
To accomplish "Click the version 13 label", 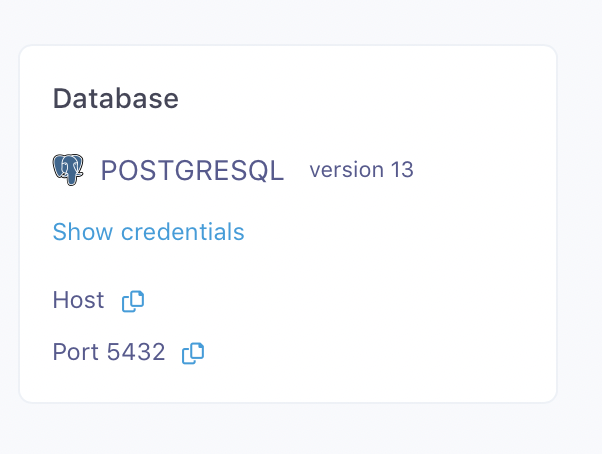I will [x=361, y=170].
